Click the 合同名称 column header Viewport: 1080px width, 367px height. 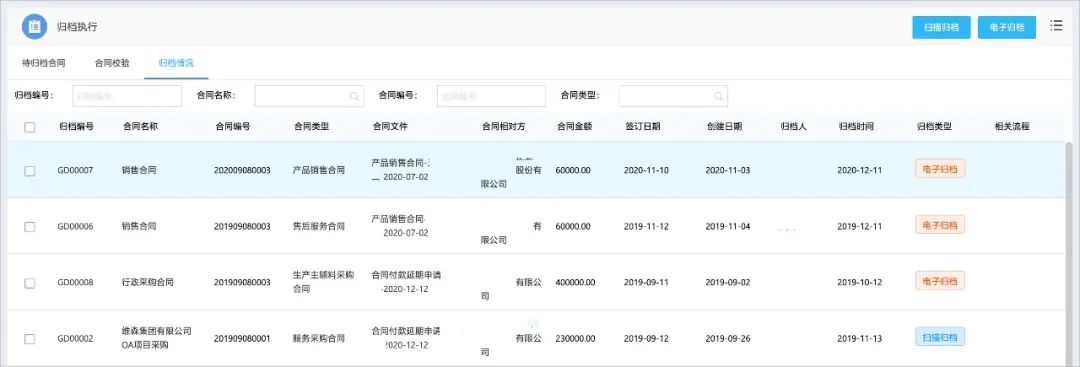point(141,127)
